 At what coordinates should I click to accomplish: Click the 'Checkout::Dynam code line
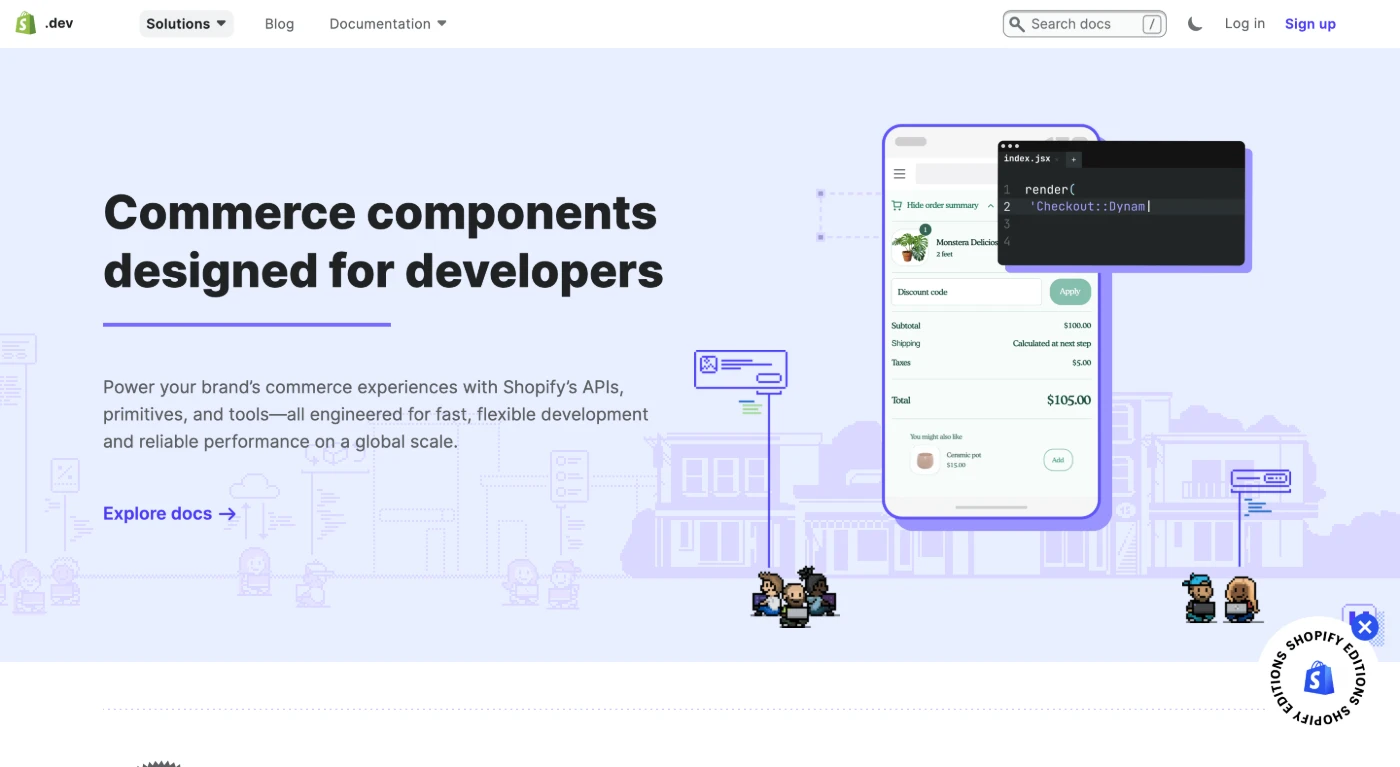tap(1090, 206)
